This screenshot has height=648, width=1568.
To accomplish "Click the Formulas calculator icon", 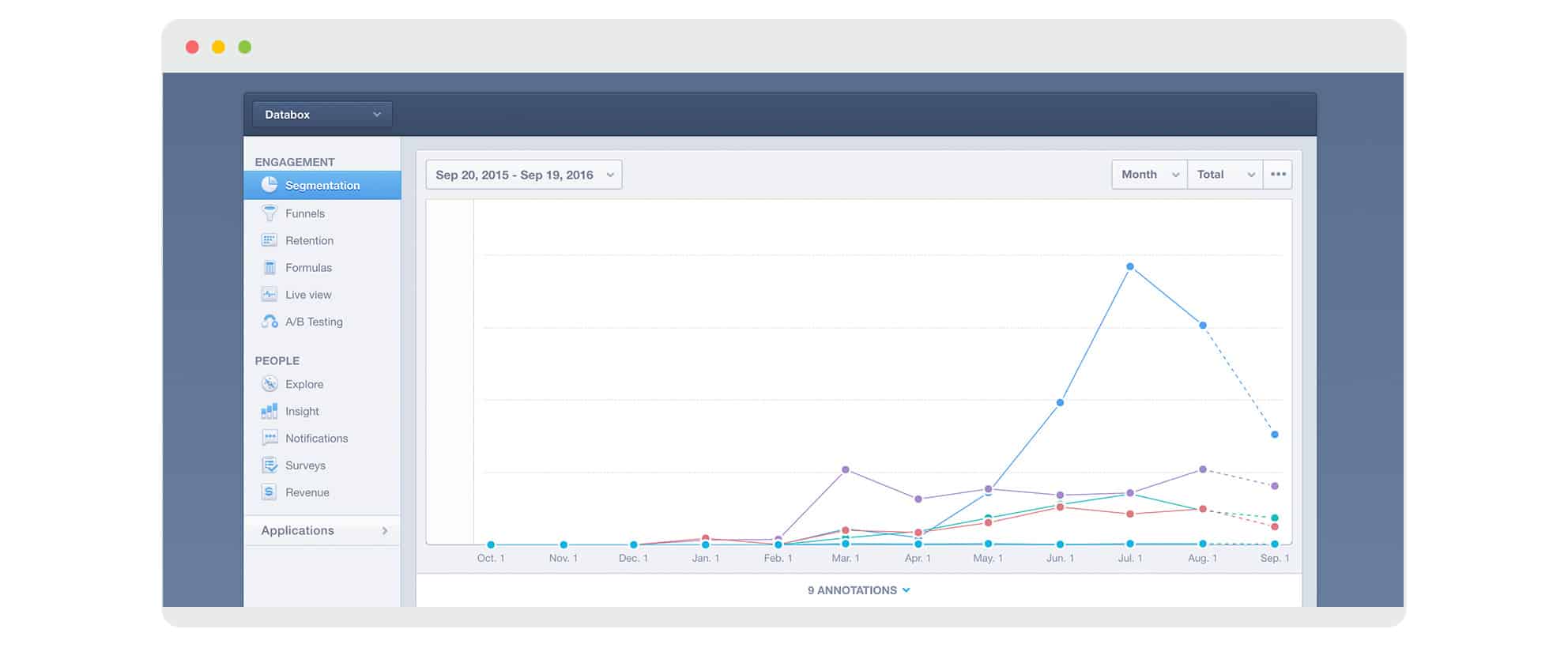I will (x=269, y=268).
